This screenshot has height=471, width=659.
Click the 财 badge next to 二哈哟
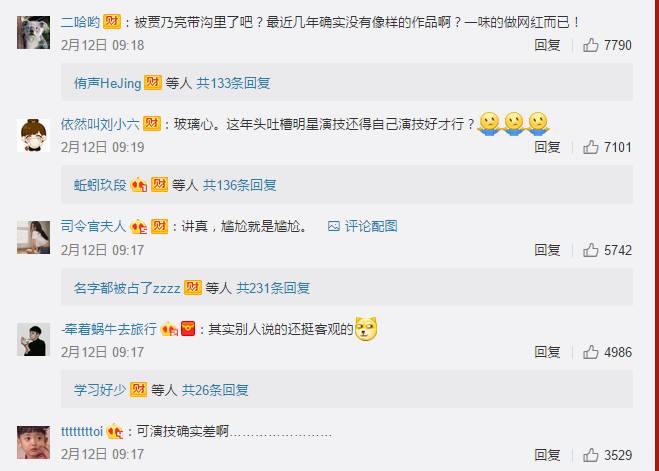pyautogui.click(x=112, y=21)
